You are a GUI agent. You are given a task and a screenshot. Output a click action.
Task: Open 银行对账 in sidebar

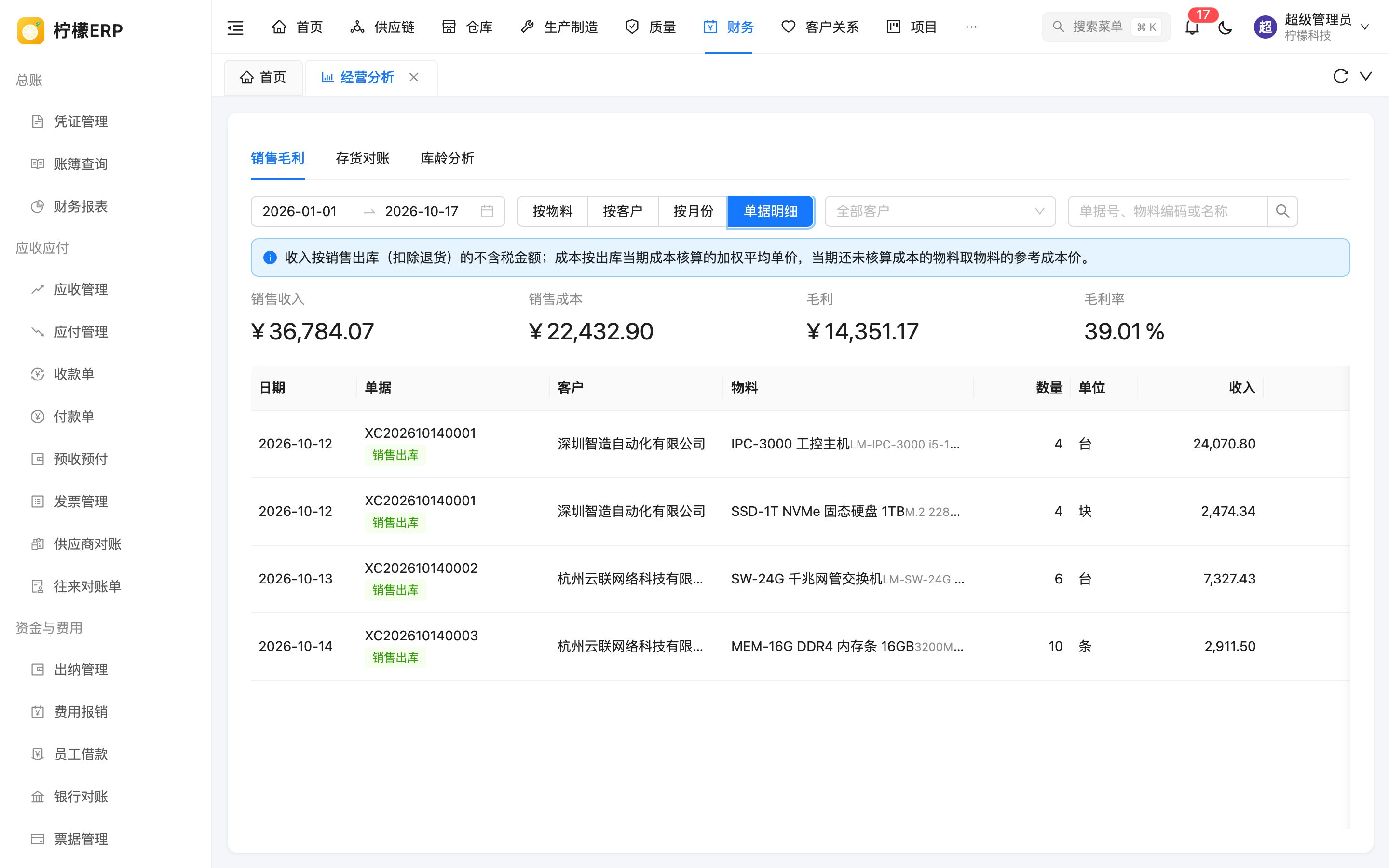tap(106, 797)
